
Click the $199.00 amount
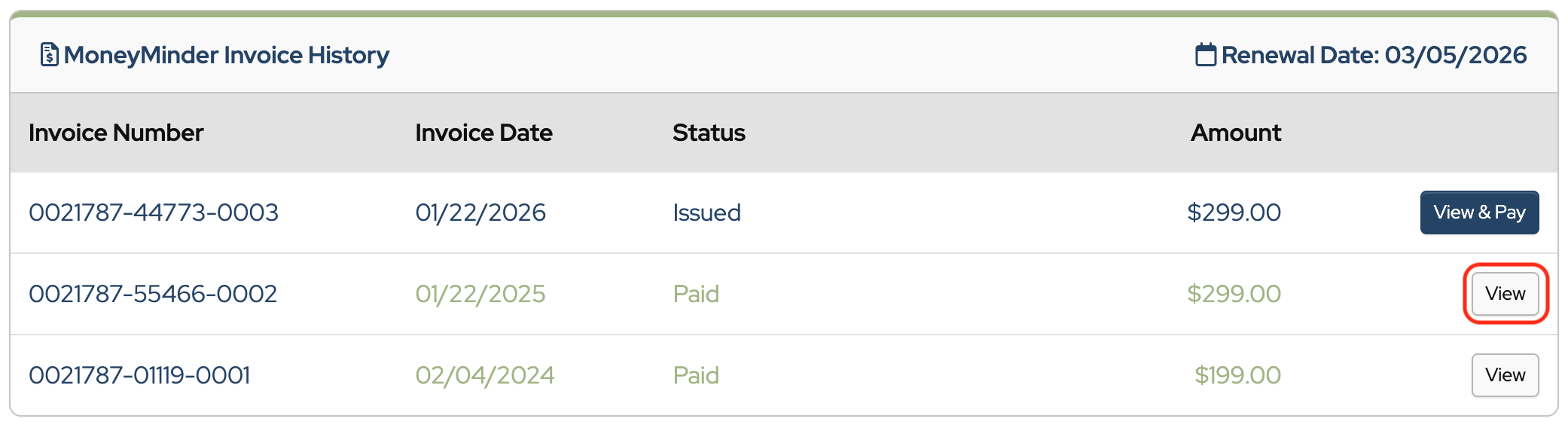click(x=1237, y=375)
